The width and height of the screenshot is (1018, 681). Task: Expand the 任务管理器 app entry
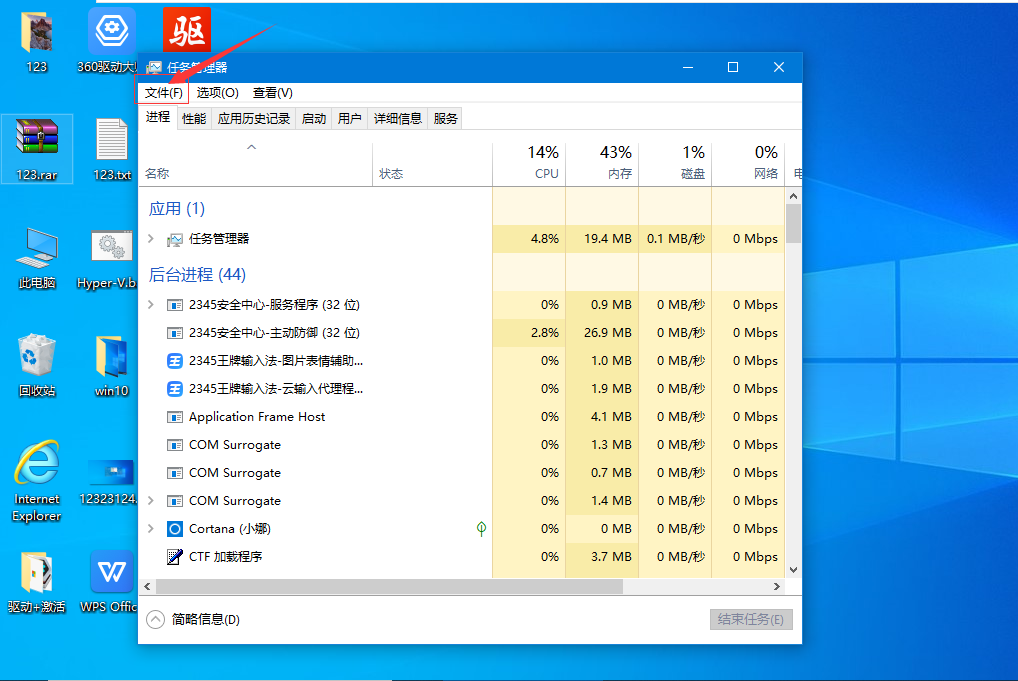click(x=151, y=239)
